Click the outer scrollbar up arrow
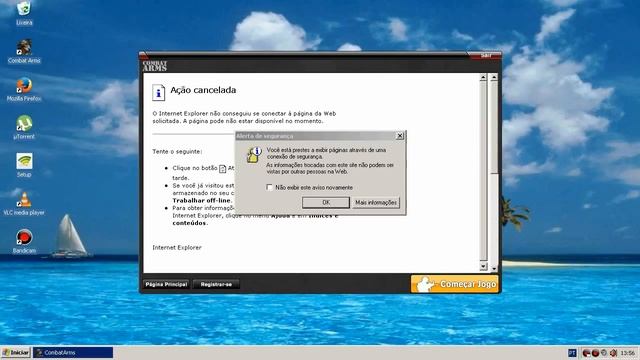 pyautogui.click(x=494, y=77)
